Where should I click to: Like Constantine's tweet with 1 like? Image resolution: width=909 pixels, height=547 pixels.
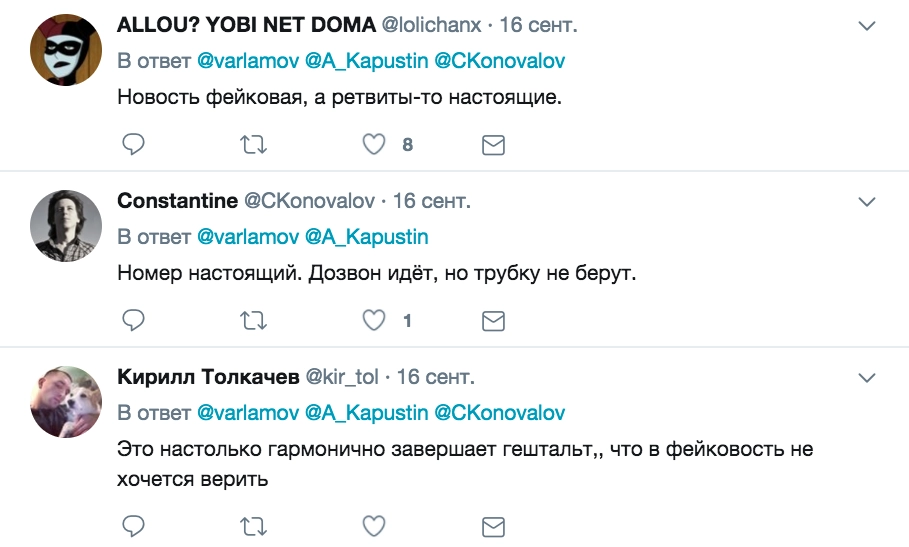(x=374, y=321)
